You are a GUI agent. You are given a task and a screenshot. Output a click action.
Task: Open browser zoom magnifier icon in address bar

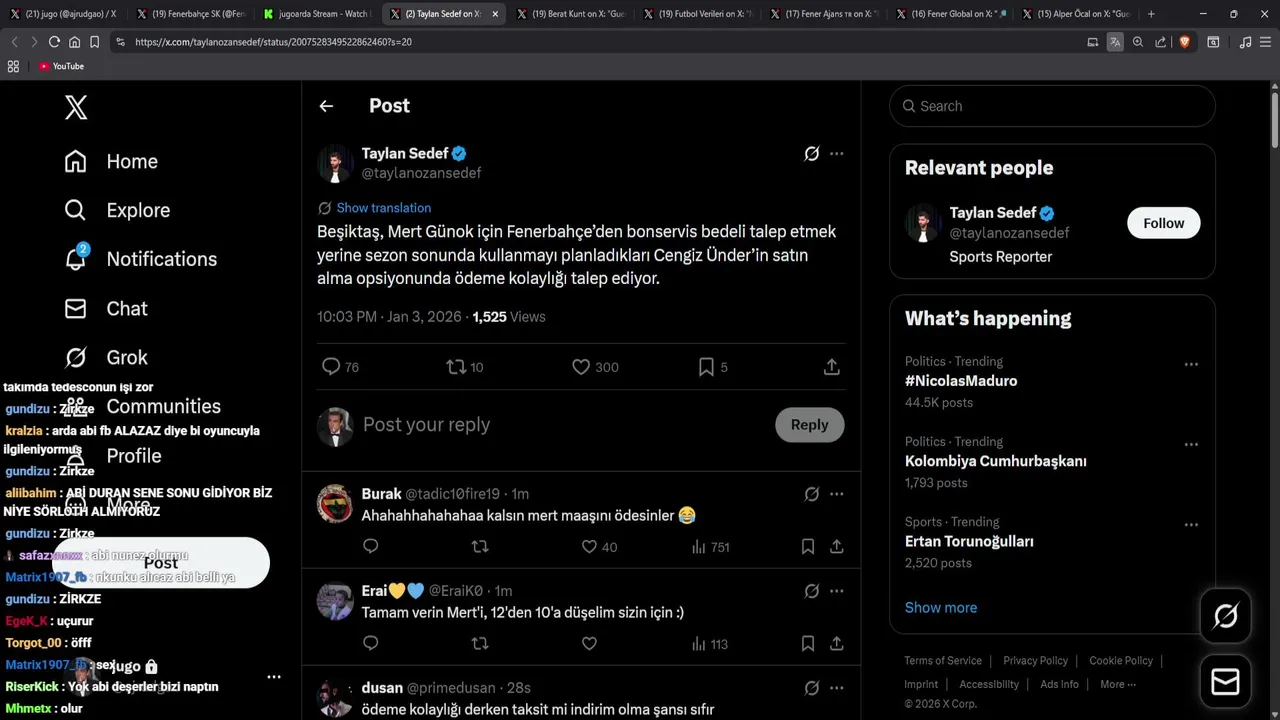1138,42
